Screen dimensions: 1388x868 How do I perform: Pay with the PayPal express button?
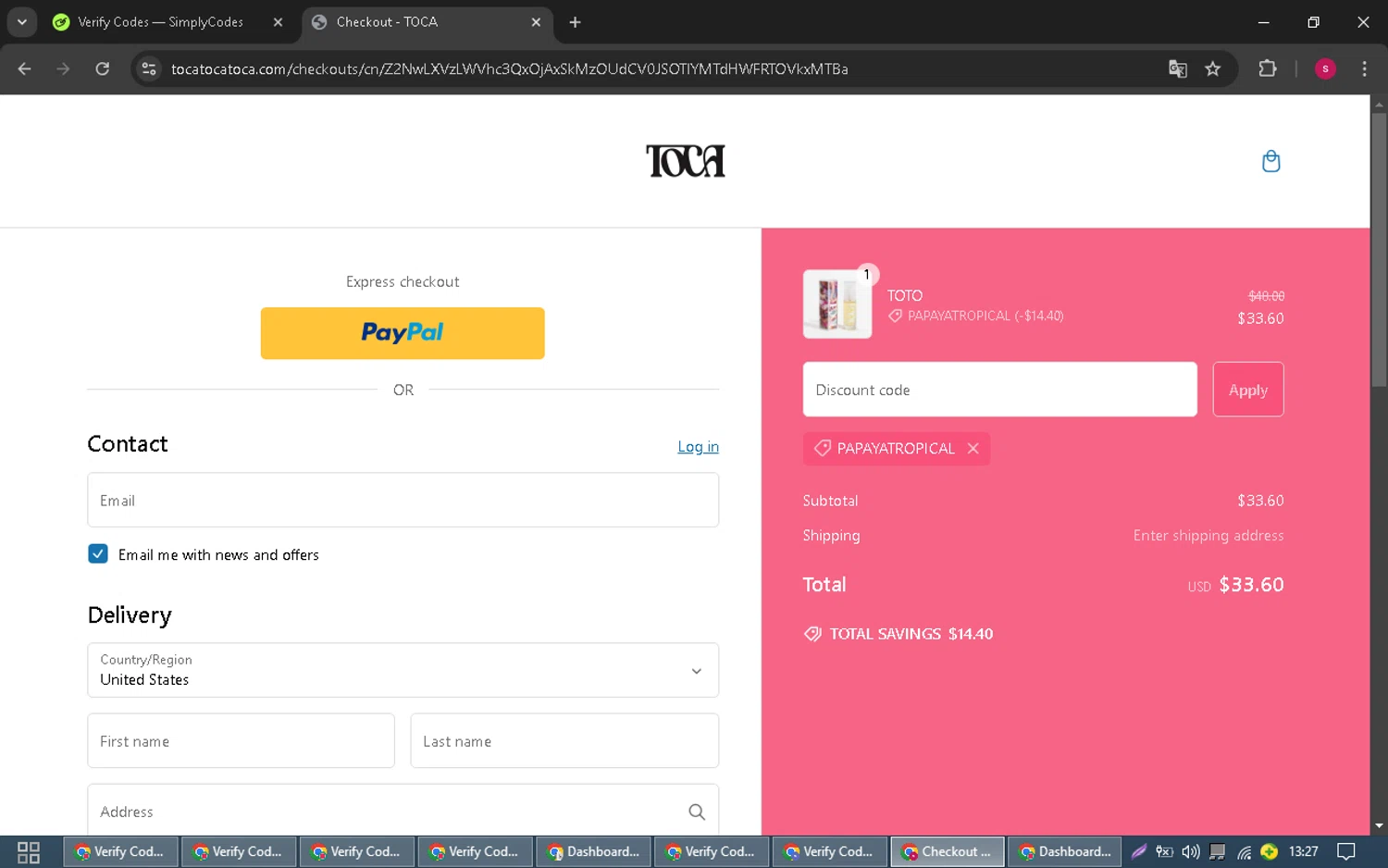point(403,333)
